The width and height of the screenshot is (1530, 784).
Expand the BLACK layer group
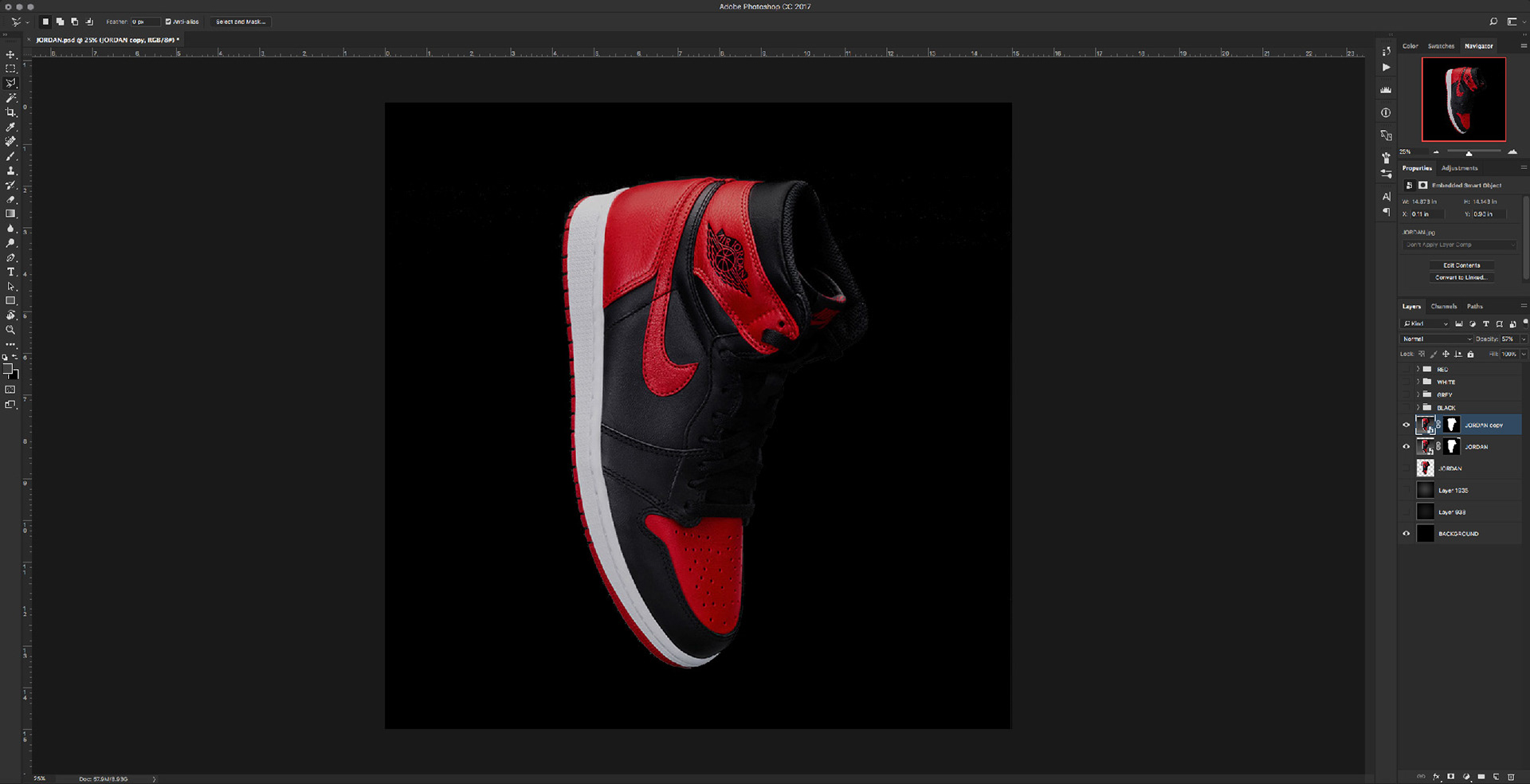[x=1418, y=407]
